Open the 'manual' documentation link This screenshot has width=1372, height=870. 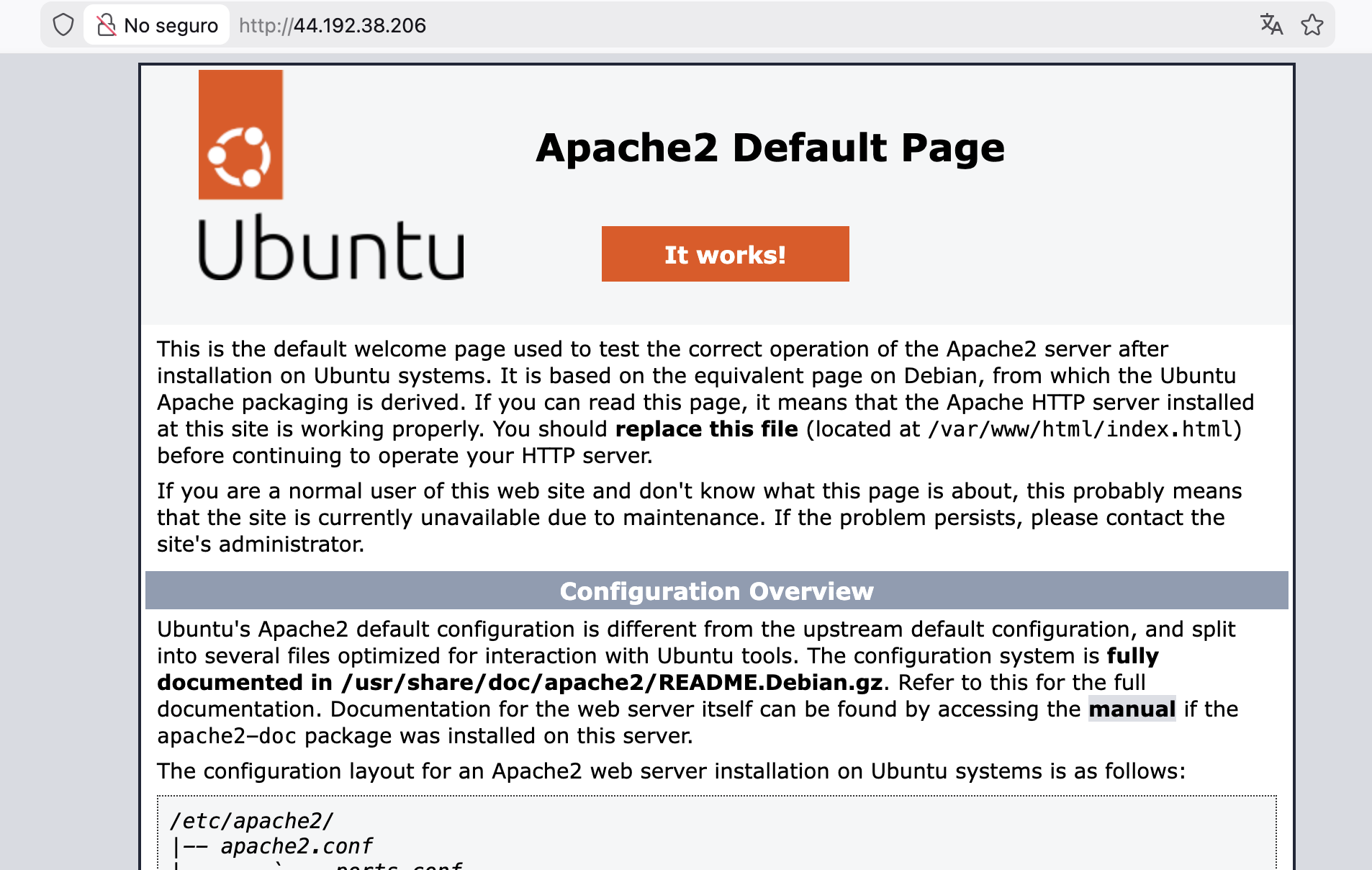[1132, 709]
